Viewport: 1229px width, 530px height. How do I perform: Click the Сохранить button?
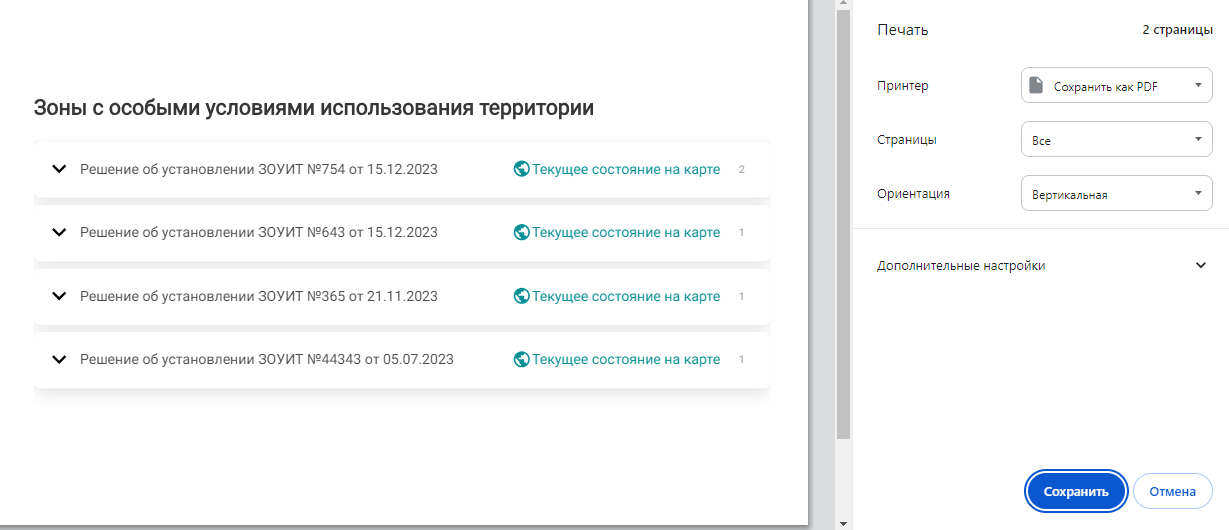(x=1076, y=491)
